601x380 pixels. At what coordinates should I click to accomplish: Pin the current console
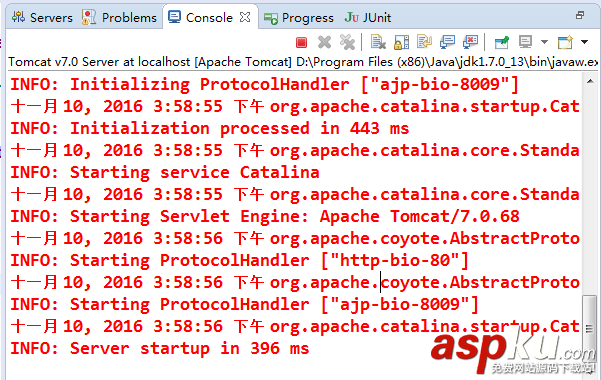502,42
